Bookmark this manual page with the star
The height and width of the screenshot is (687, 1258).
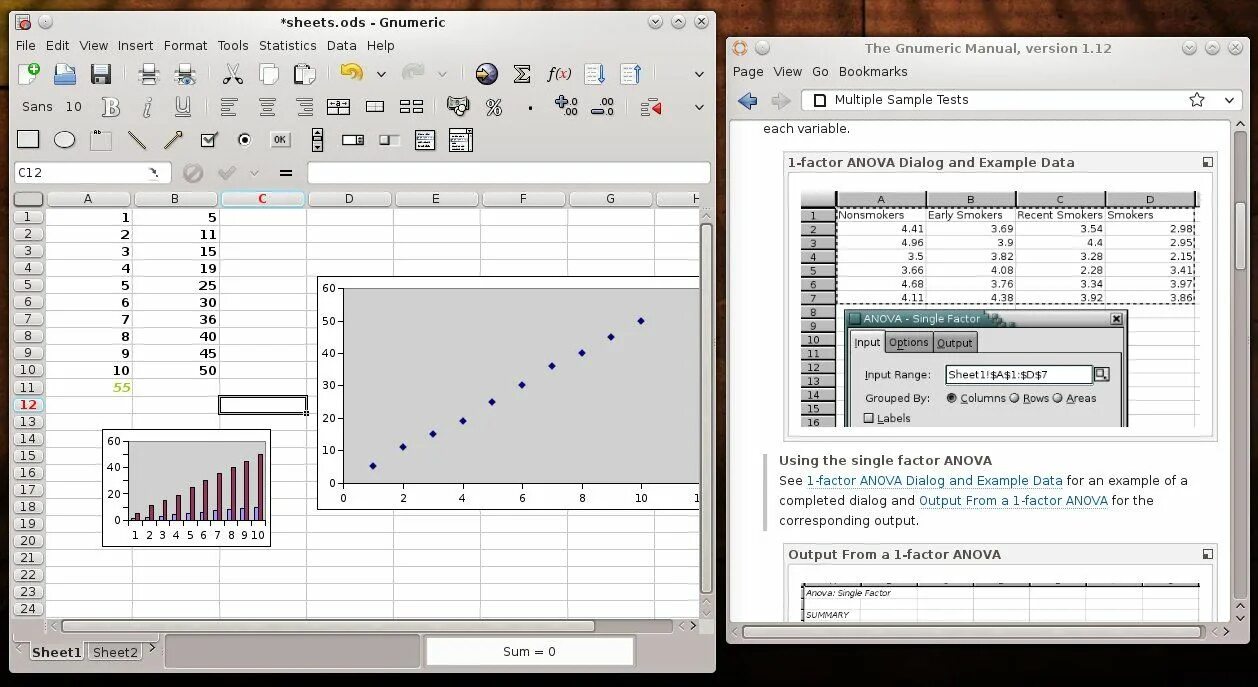pos(1197,100)
